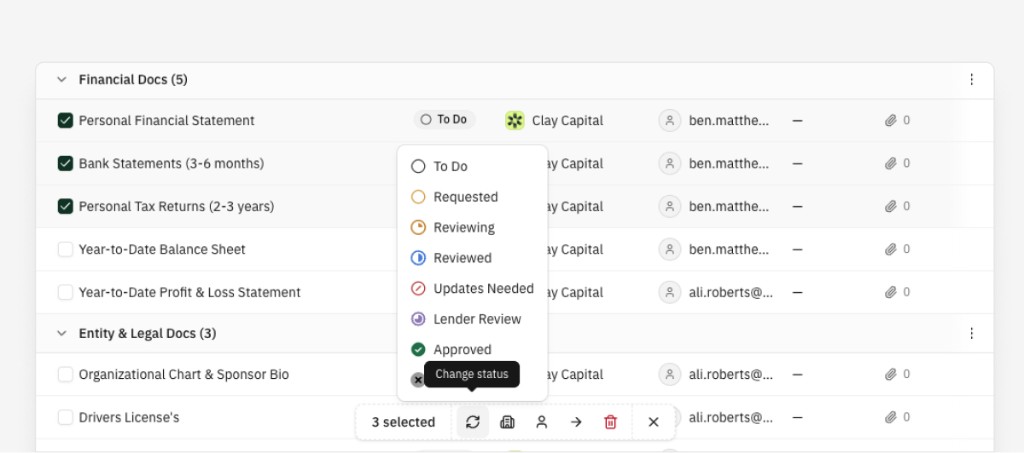Open Entity & Legal Docs three-dot menu

(972, 334)
